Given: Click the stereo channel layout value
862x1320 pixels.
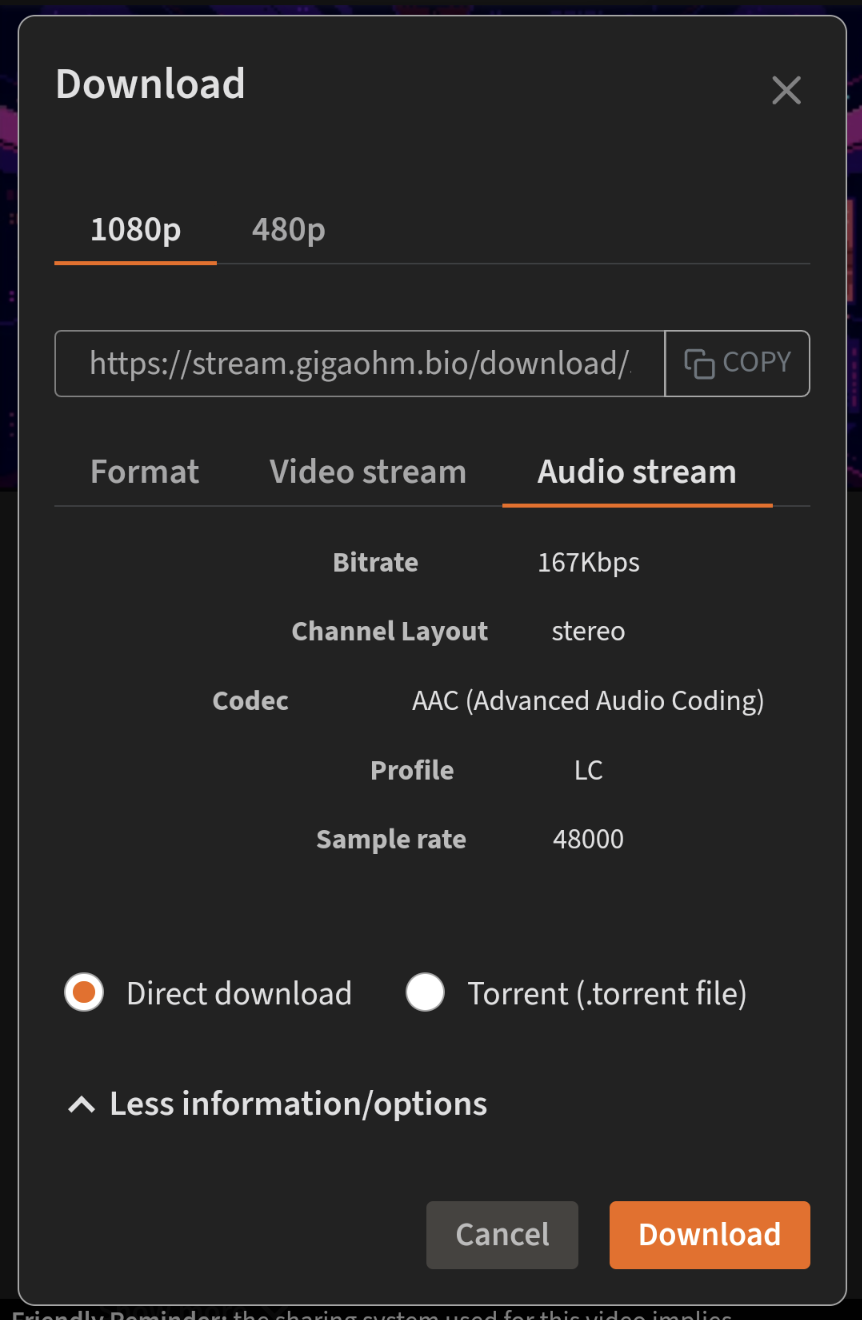Looking at the screenshot, I should coord(588,632).
